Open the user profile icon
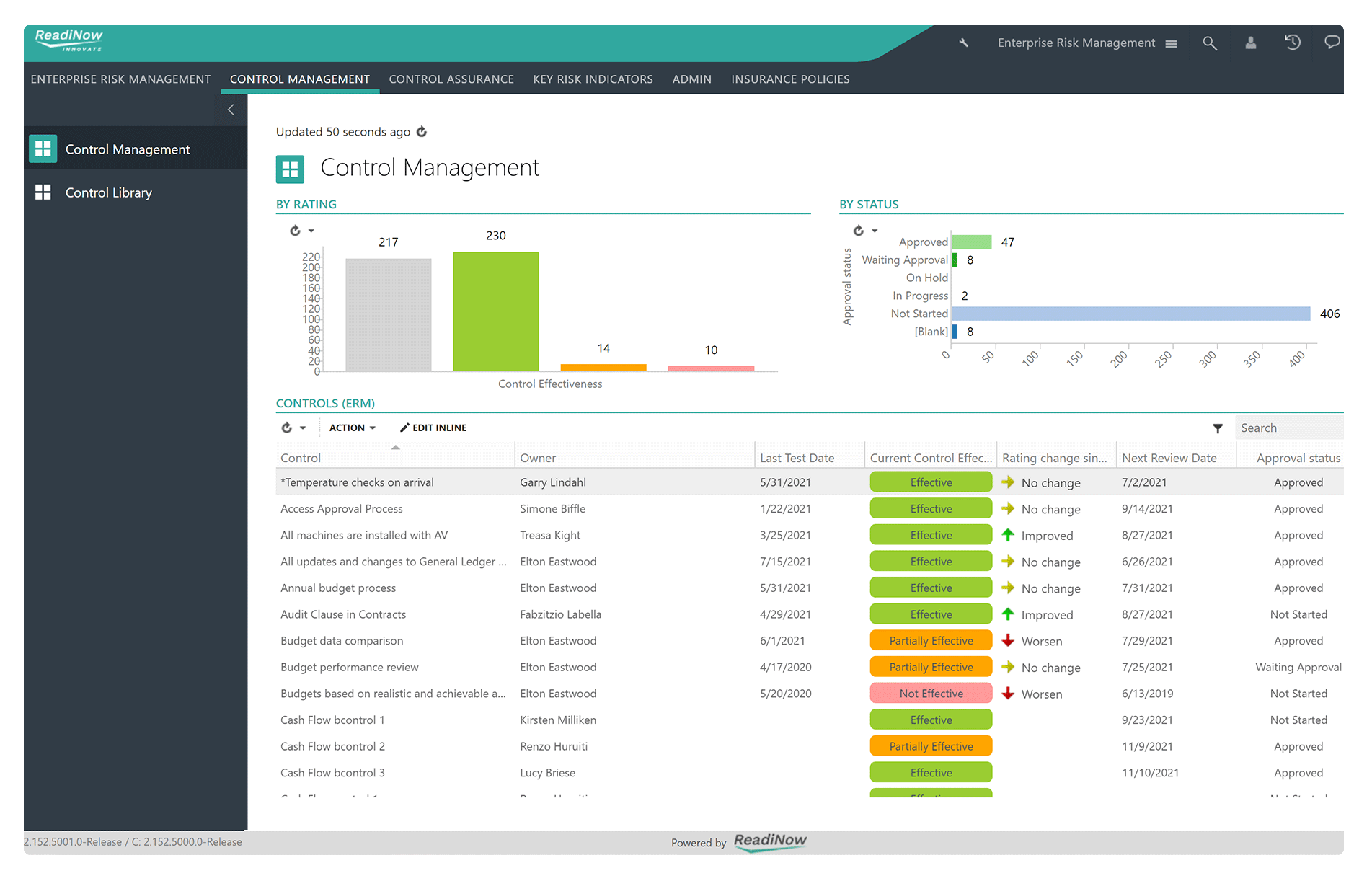Image resolution: width=1372 pixels, height=881 pixels. tap(1251, 43)
